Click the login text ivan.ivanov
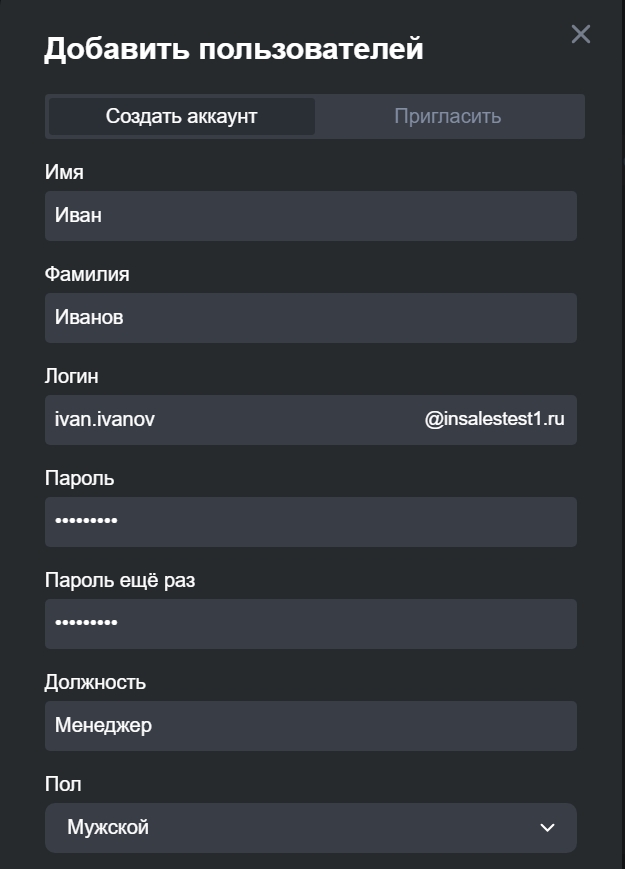Image resolution: width=625 pixels, height=869 pixels. click(x=105, y=420)
